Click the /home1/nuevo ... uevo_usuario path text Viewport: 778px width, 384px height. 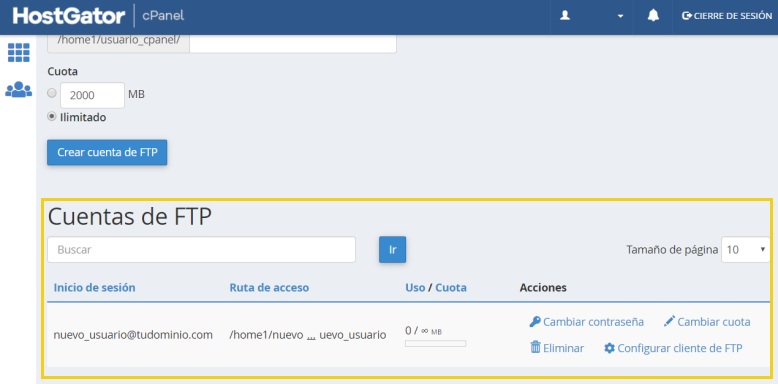click(308, 335)
